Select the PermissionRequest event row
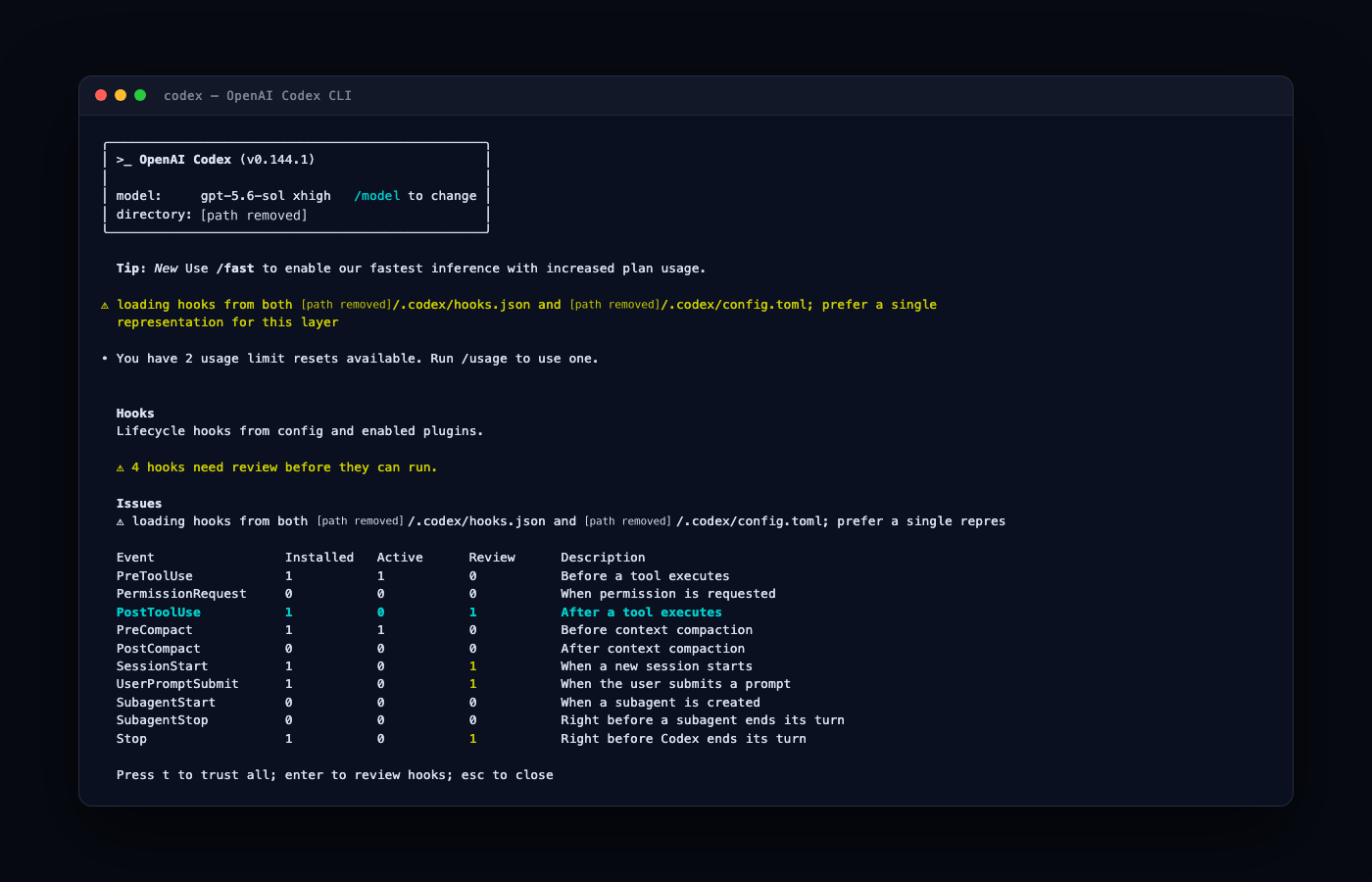This screenshot has width=1372, height=882. (x=446, y=594)
